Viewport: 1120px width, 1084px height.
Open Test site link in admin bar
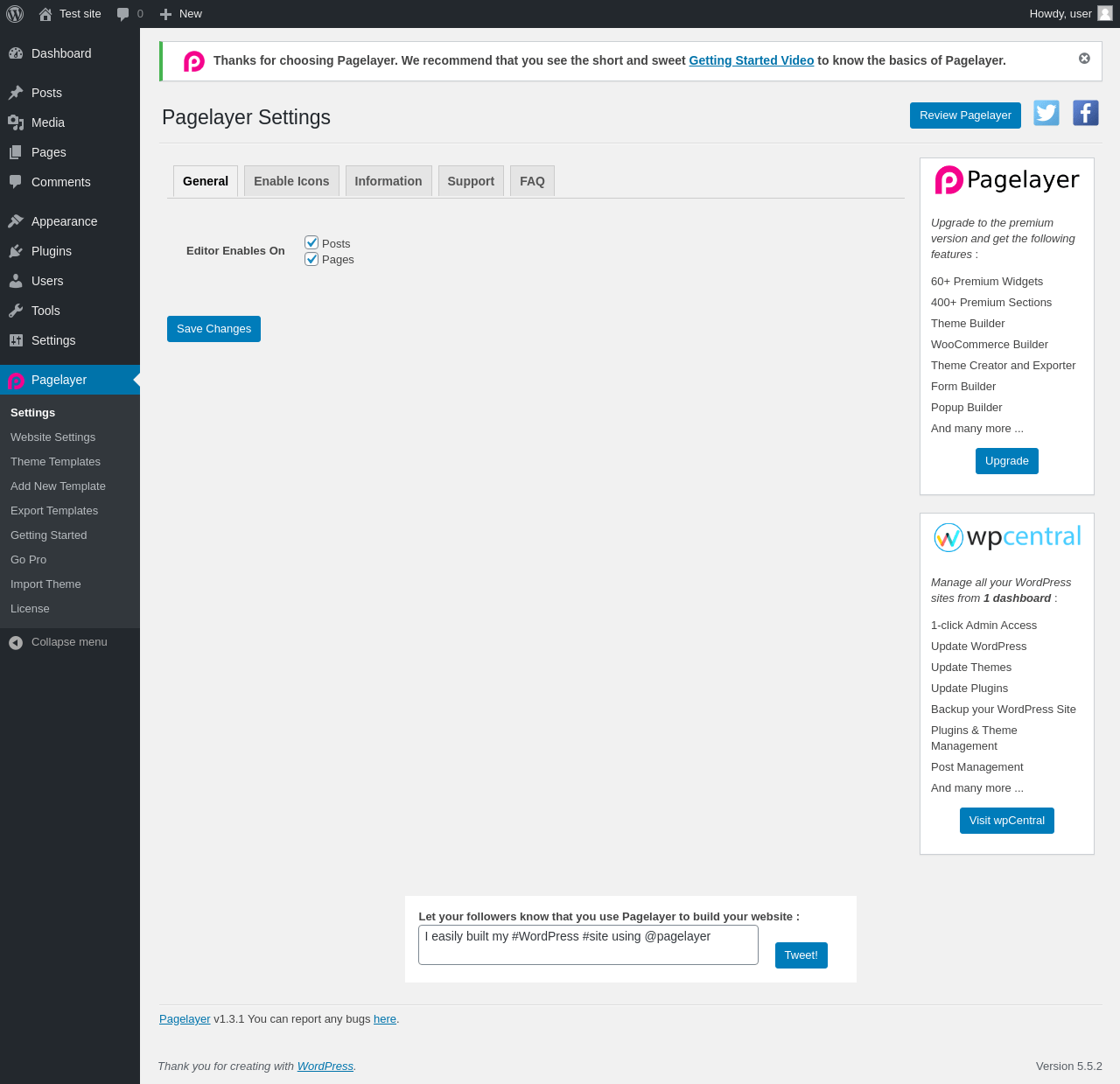70,14
